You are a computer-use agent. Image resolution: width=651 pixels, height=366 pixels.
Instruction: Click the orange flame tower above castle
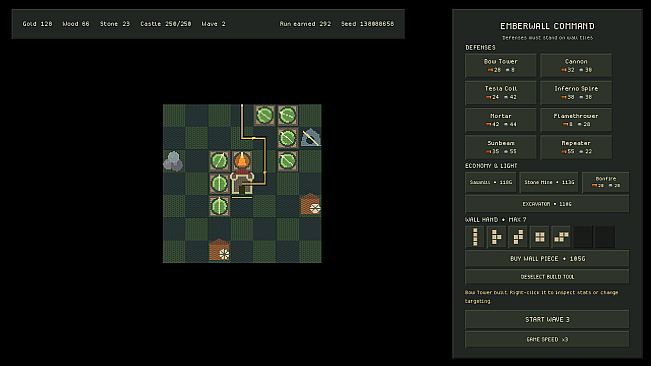(242, 161)
